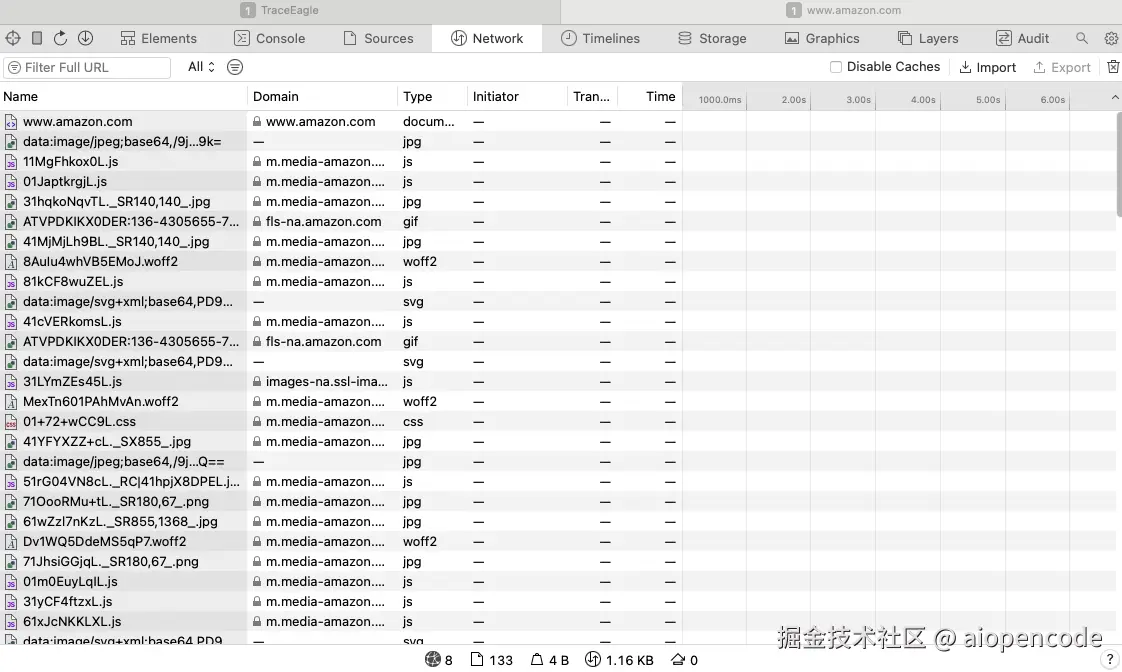The width and height of the screenshot is (1122, 672).
Task: Select the 81kCF8wuZEL.js row
Action: [341, 282]
